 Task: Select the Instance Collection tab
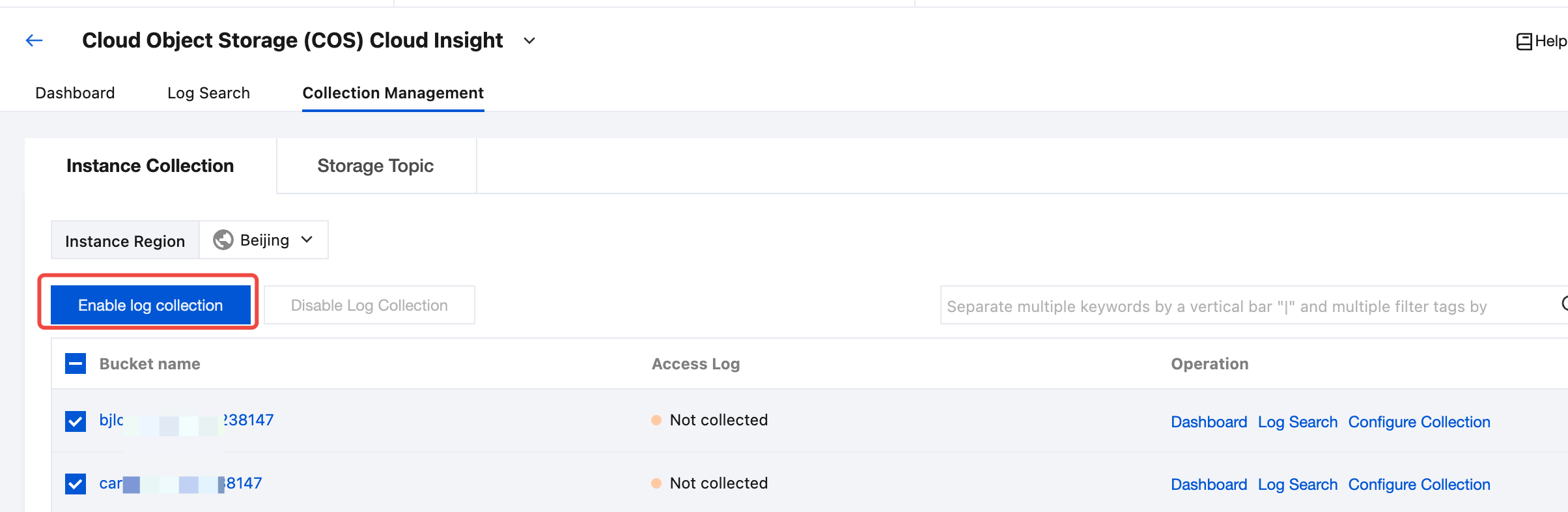150,166
